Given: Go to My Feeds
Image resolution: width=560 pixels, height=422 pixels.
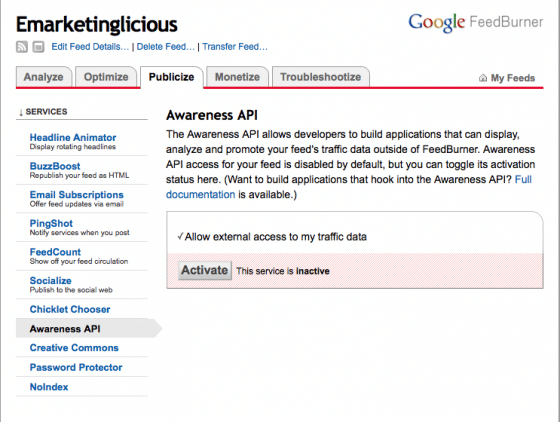Looking at the screenshot, I should (x=512, y=78).
